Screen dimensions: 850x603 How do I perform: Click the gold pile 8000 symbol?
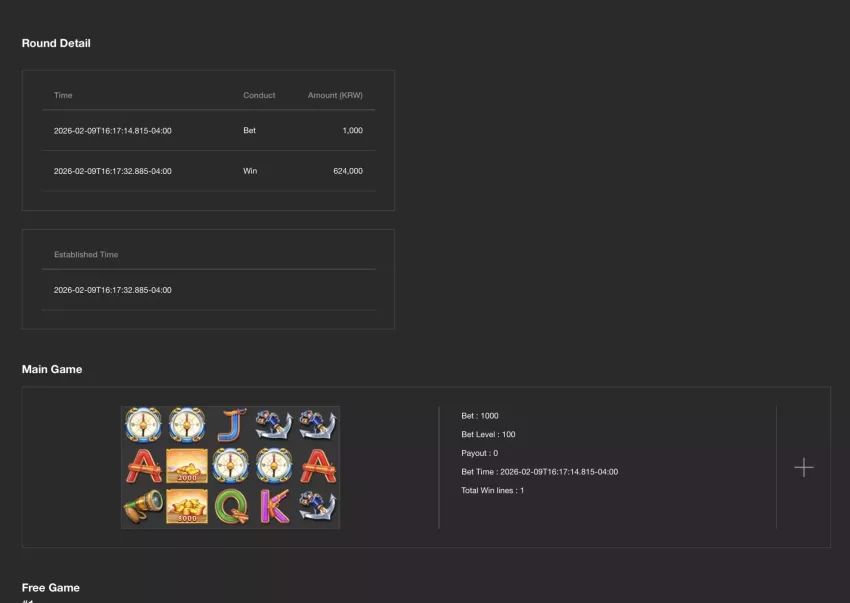point(187,506)
